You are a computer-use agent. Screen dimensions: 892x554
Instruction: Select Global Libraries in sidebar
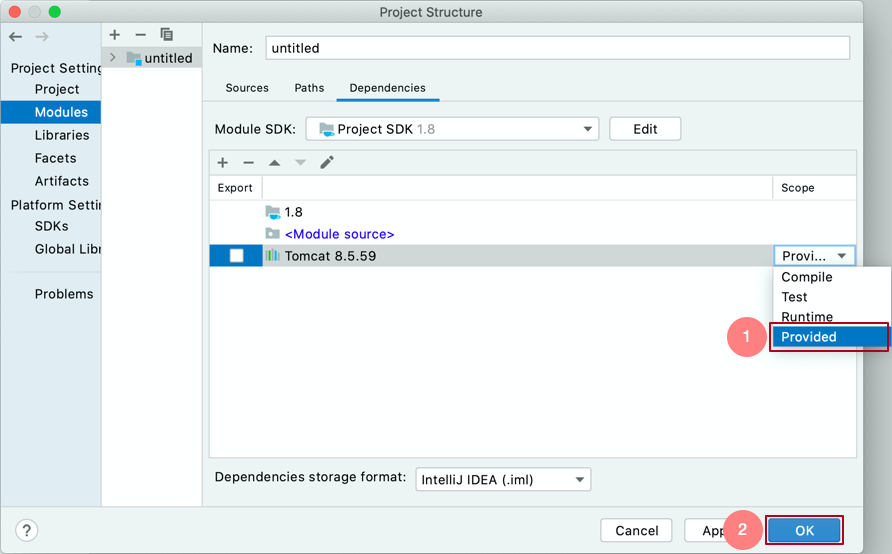click(x=67, y=249)
